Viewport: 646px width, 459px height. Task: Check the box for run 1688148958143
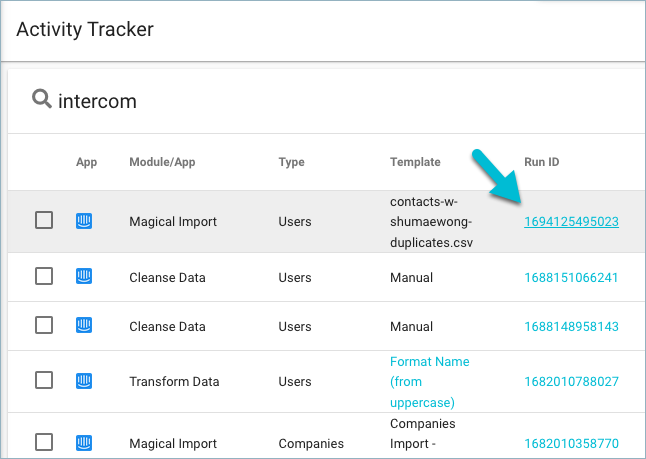44,325
